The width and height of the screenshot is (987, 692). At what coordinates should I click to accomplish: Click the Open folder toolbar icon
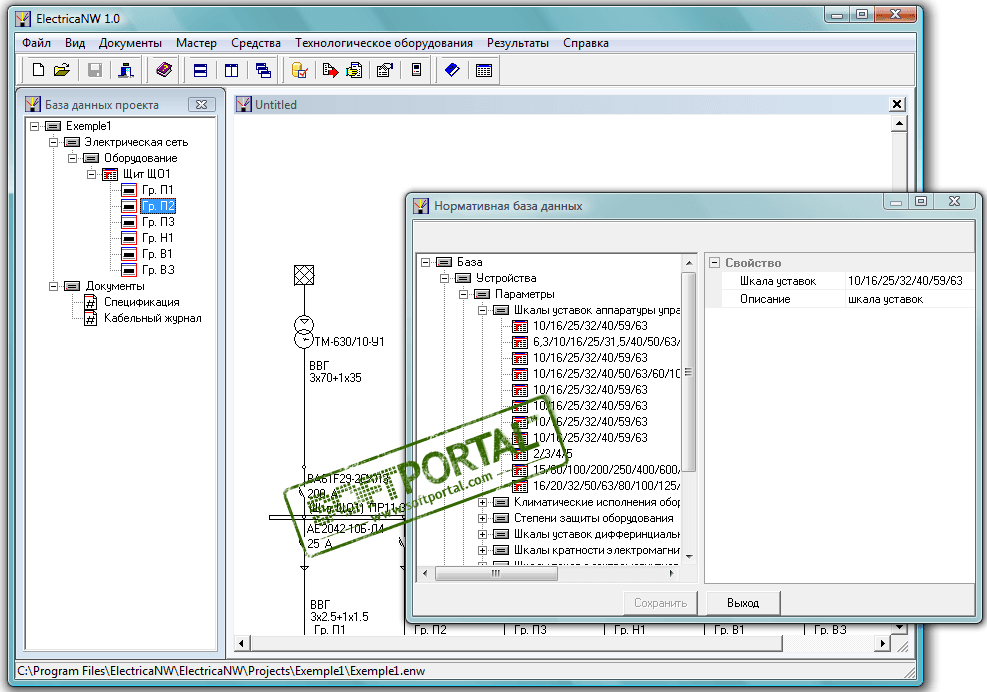[x=62, y=70]
